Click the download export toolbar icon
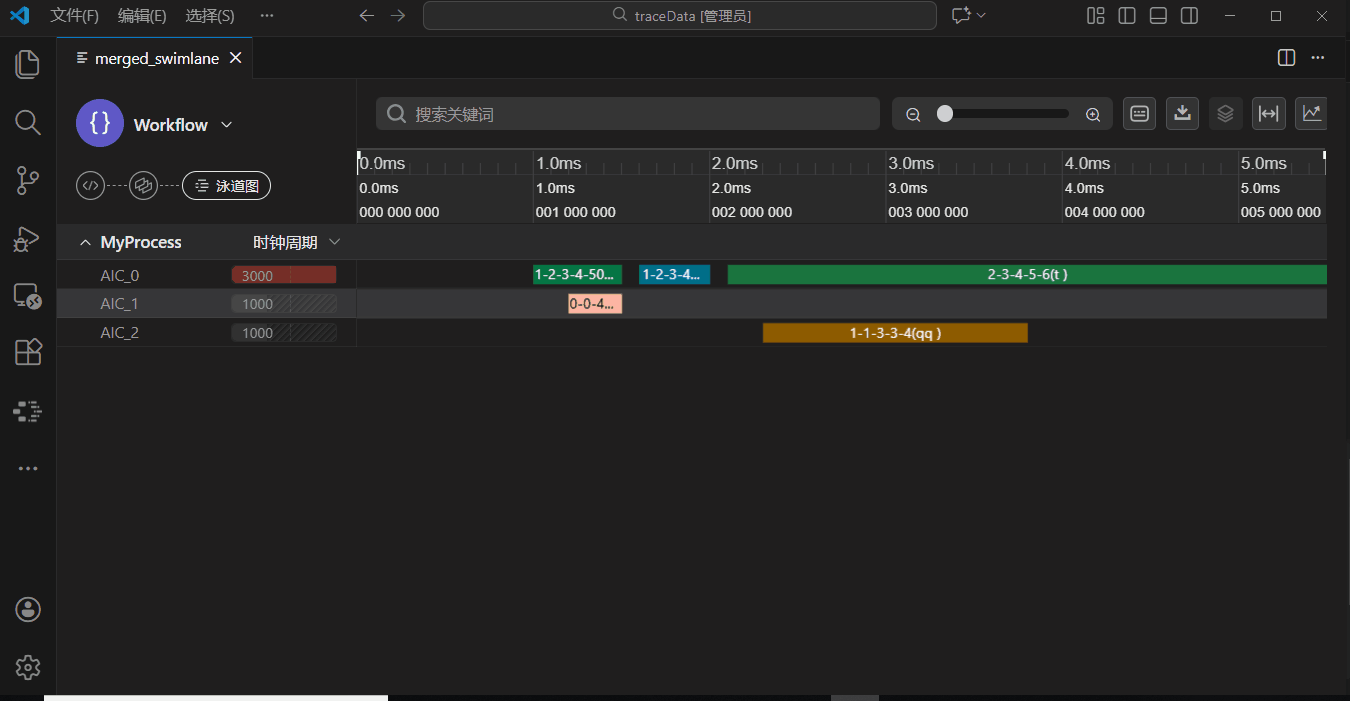 click(x=1182, y=113)
